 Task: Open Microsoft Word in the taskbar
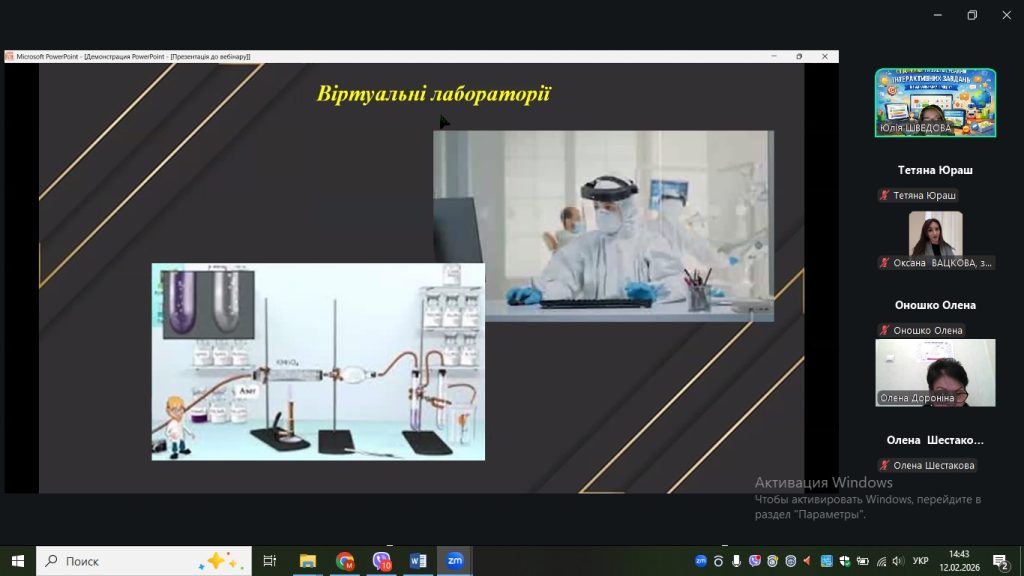click(x=417, y=561)
